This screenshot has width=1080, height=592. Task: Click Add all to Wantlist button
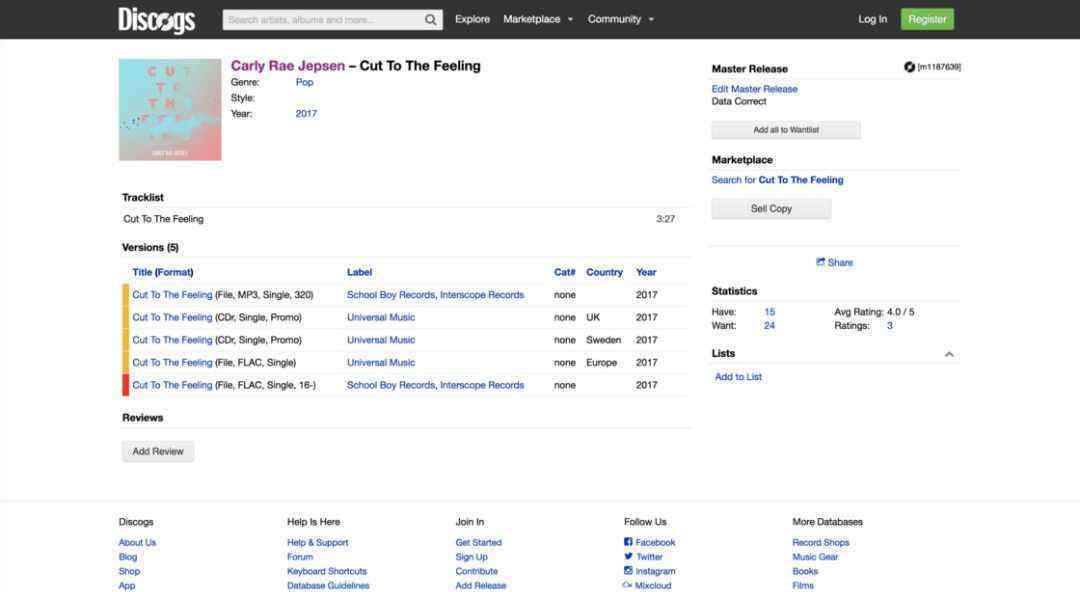tap(785, 130)
